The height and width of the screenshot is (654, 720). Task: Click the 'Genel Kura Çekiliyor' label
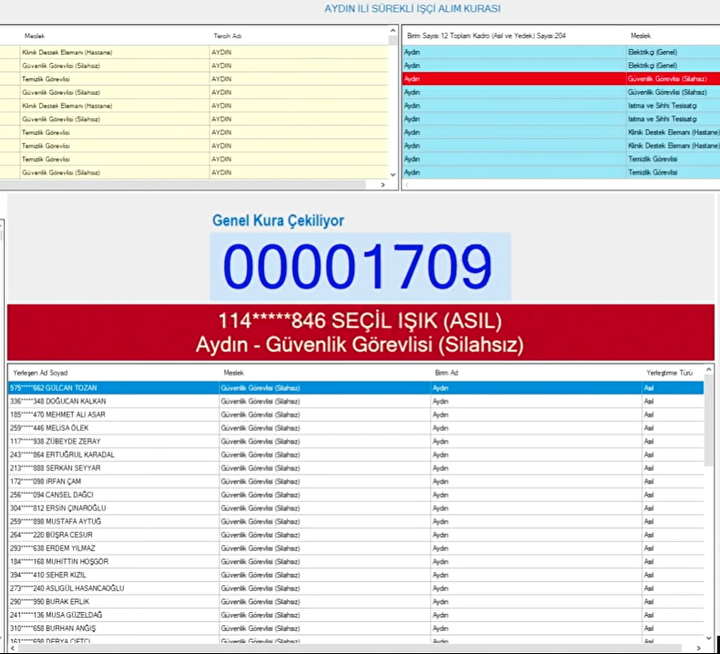click(278, 220)
